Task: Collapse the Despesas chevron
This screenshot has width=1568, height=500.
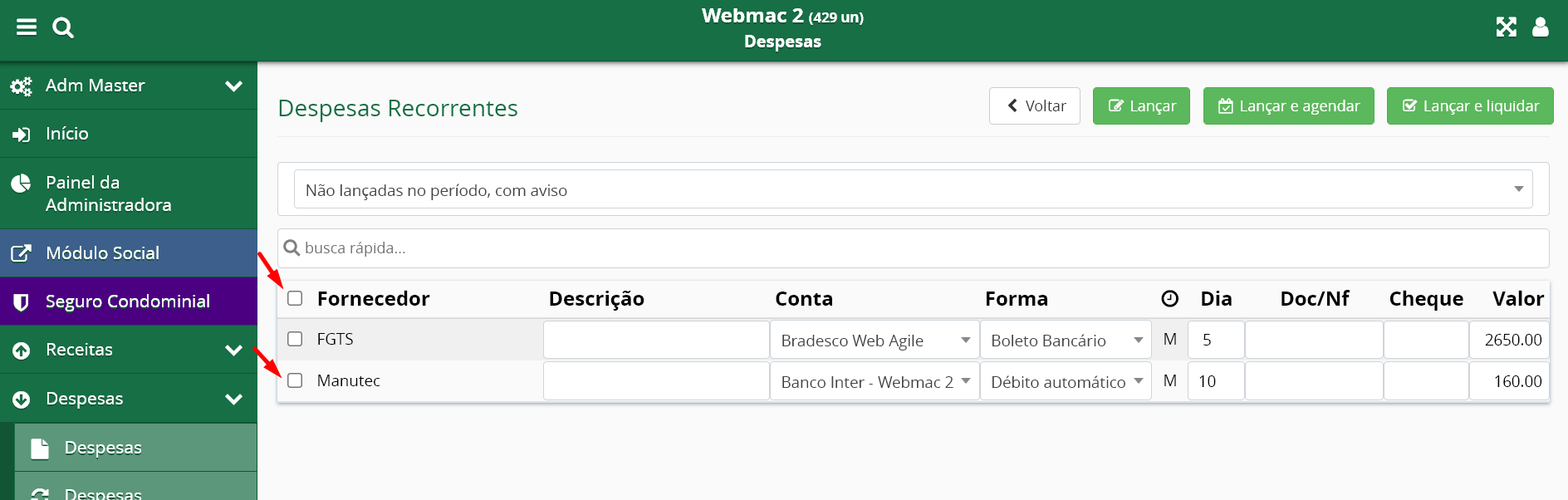Action: [x=234, y=399]
